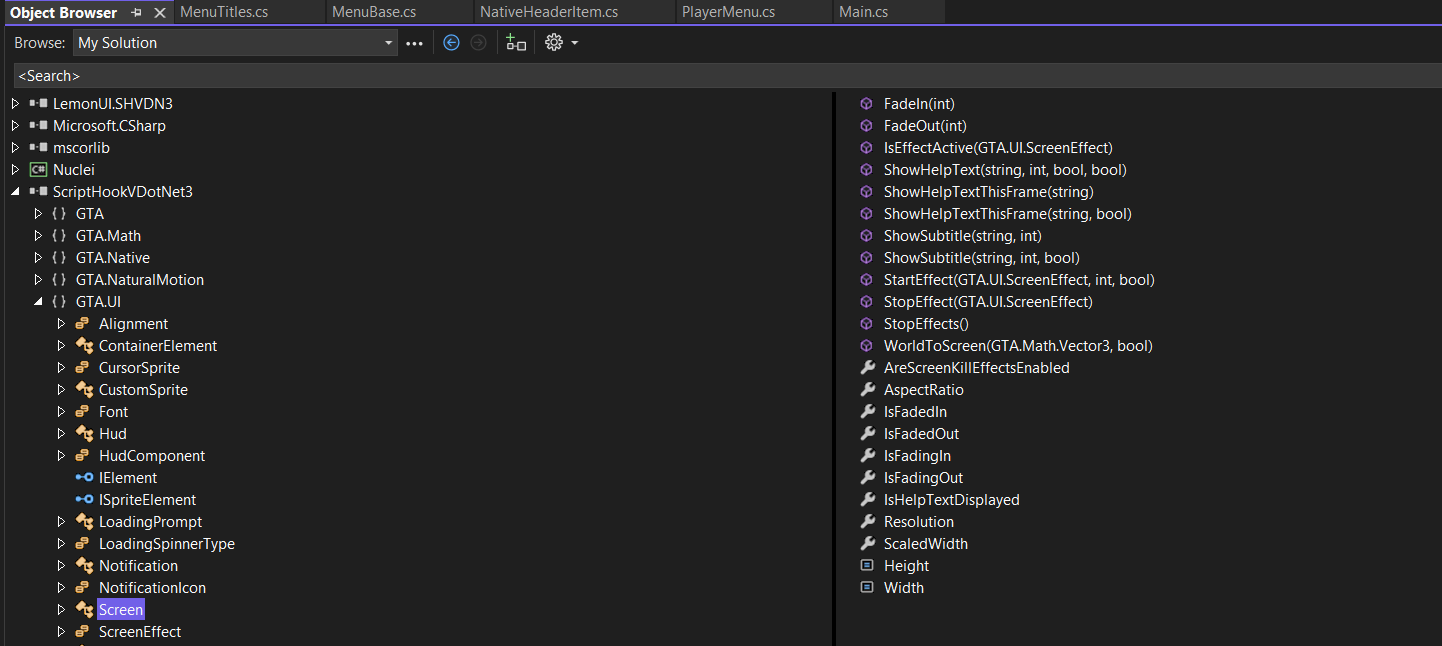The width and height of the screenshot is (1442, 646).
Task: Select the Nuclei C# project icon
Action: [39, 170]
